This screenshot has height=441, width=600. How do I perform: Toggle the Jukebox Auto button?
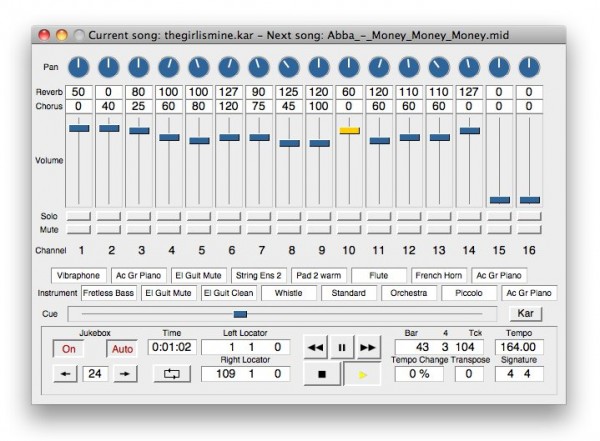coord(122,348)
